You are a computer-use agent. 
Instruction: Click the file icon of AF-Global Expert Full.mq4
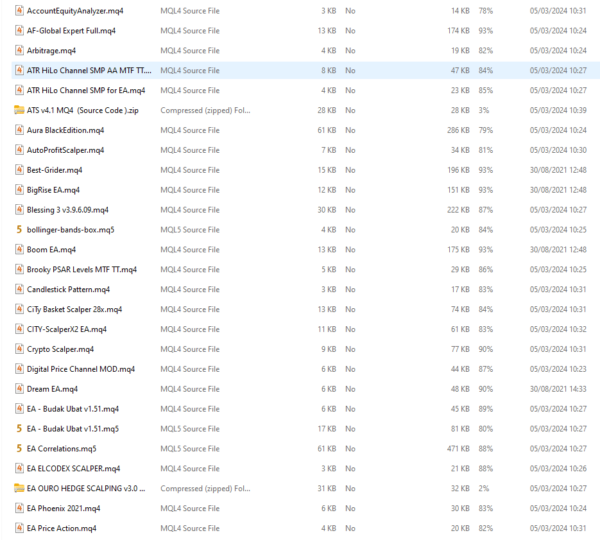(x=19, y=31)
